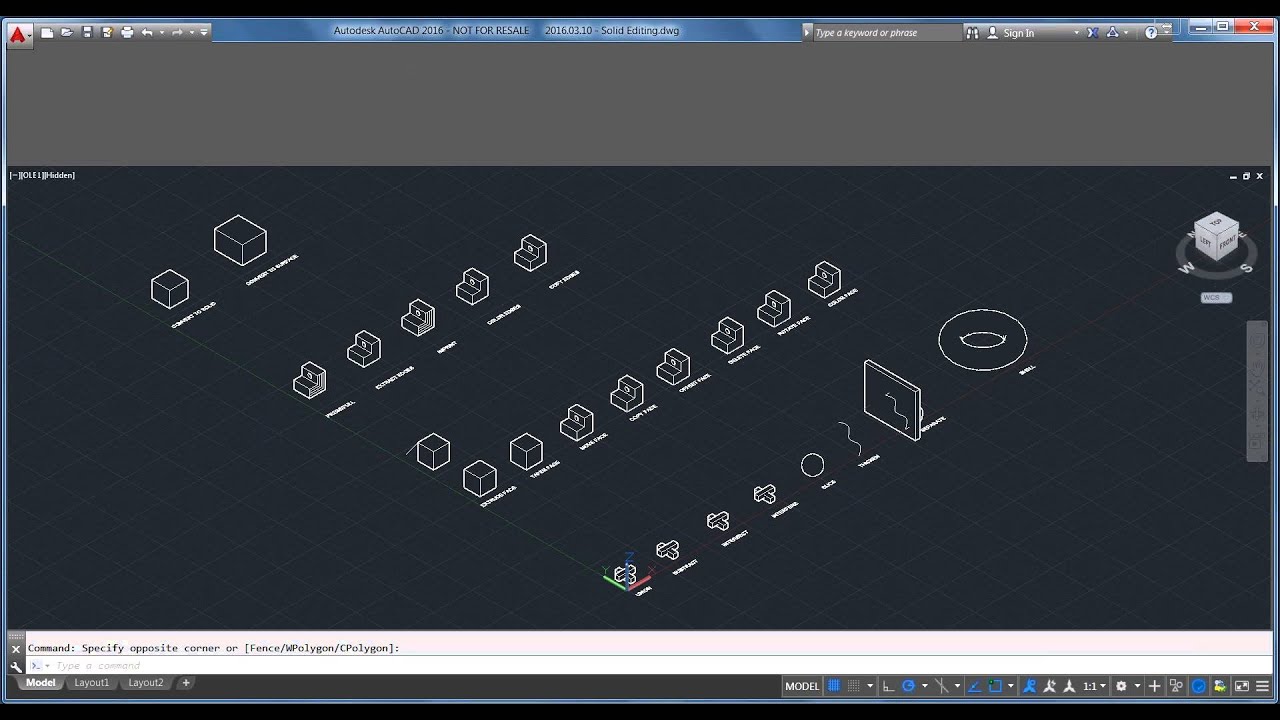Image resolution: width=1280 pixels, height=720 pixels.
Task: Click the Save As icon
Action: click(x=107, y=32)
